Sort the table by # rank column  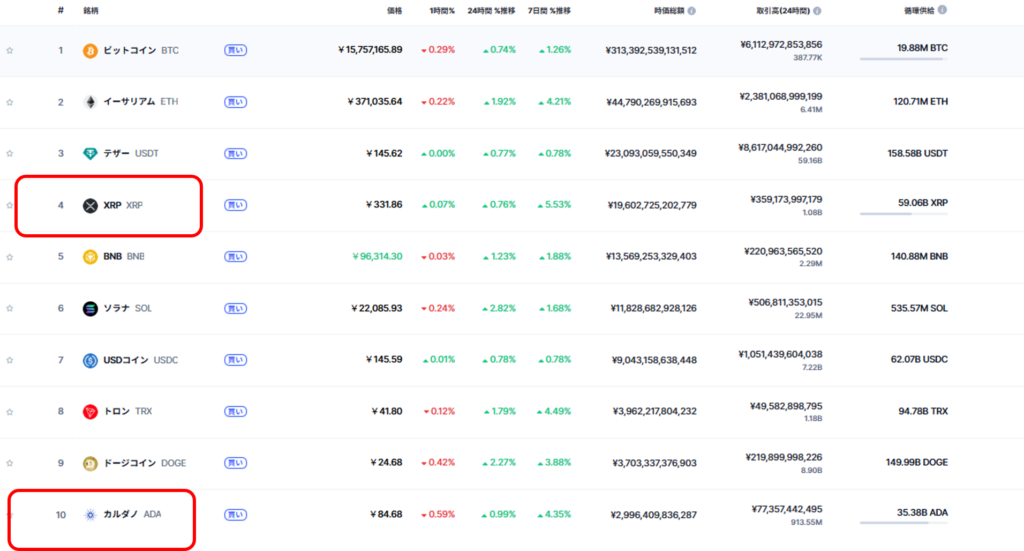[x=61, y=10]
